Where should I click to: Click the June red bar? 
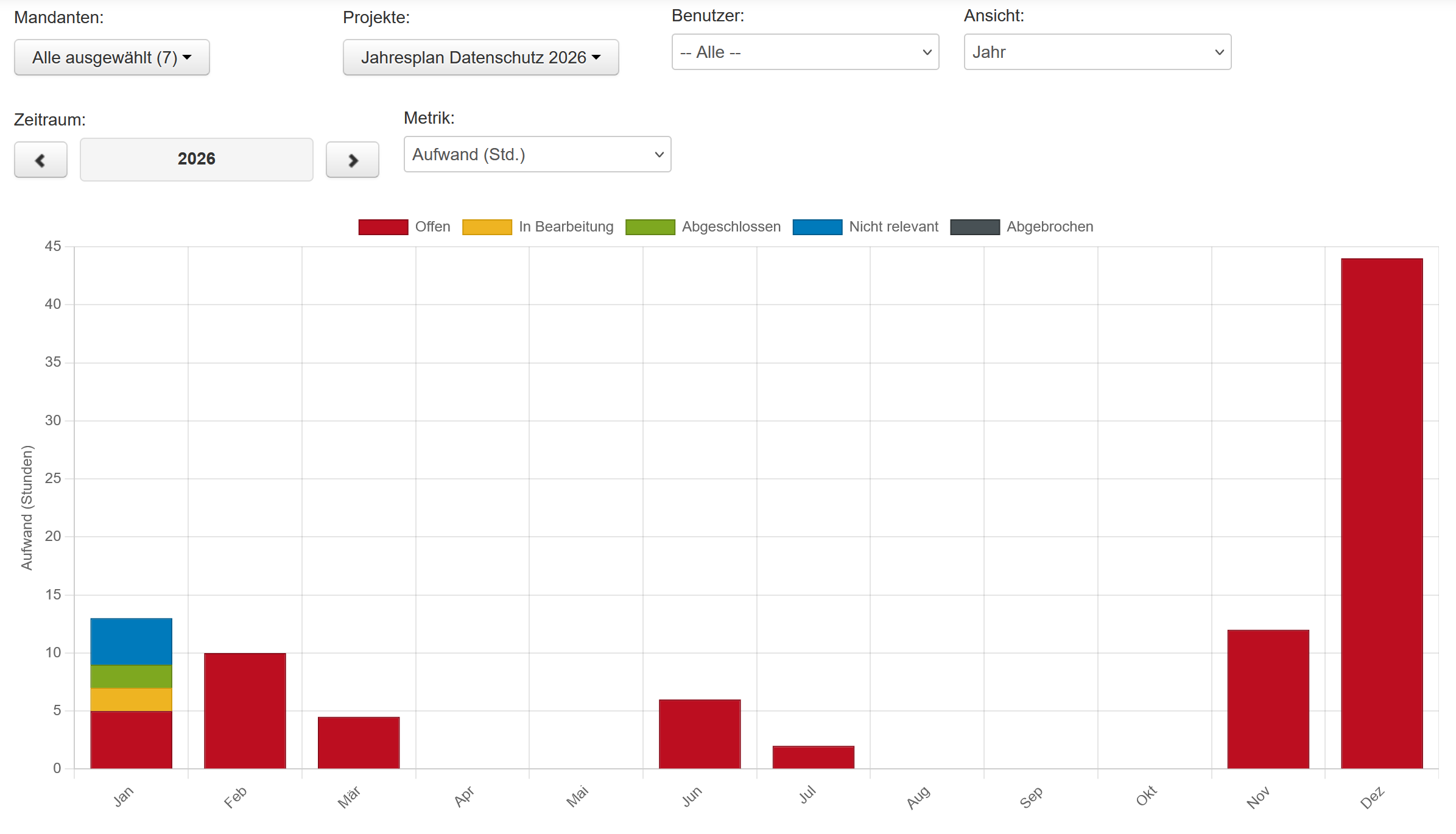point(699,733)
